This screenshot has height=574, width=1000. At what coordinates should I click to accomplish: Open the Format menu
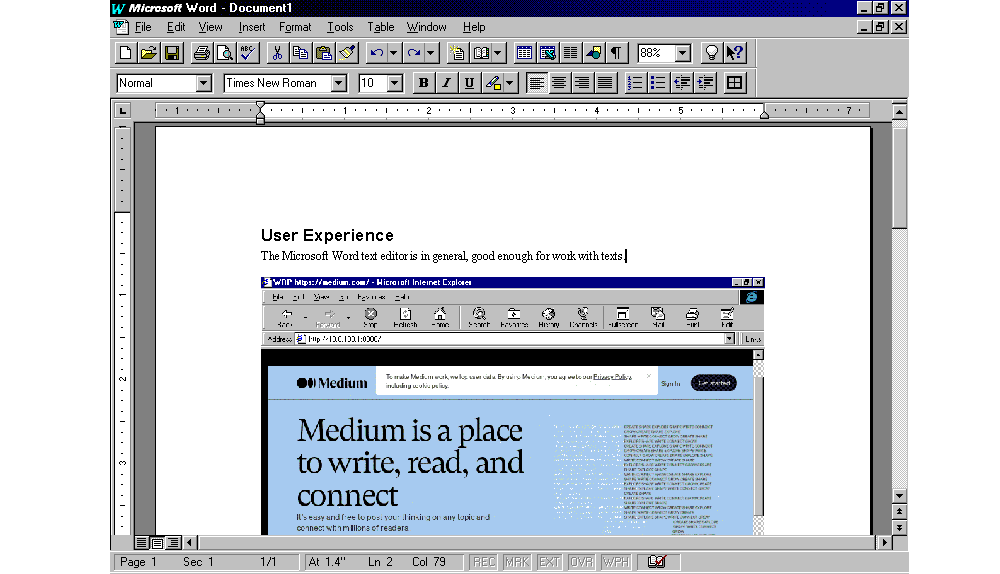(295, 27)
